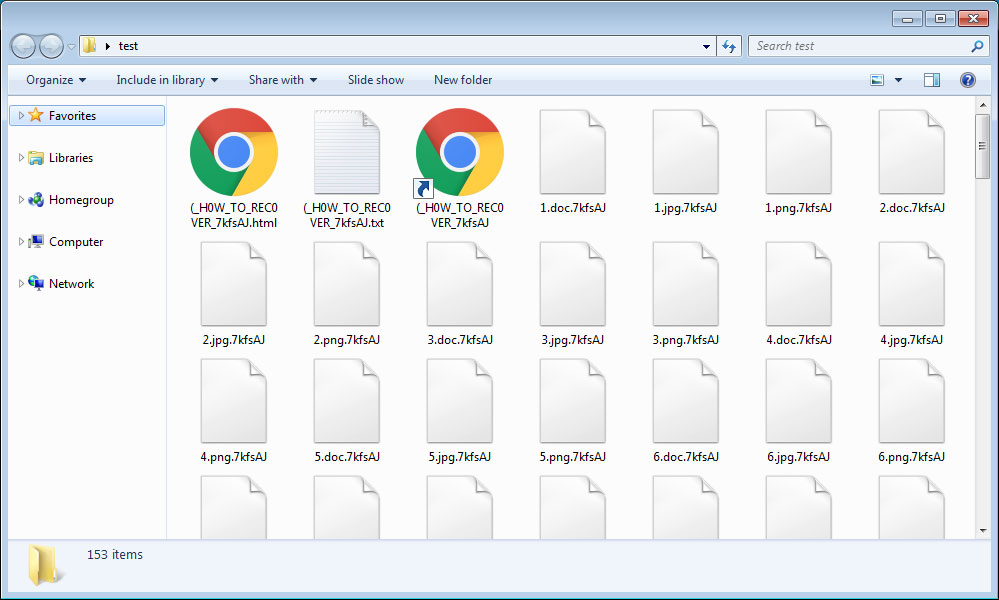This screenshot has width=999, height=600.
Task: Expand the Computer tree node arrow
Action: [x=21, y=241]
